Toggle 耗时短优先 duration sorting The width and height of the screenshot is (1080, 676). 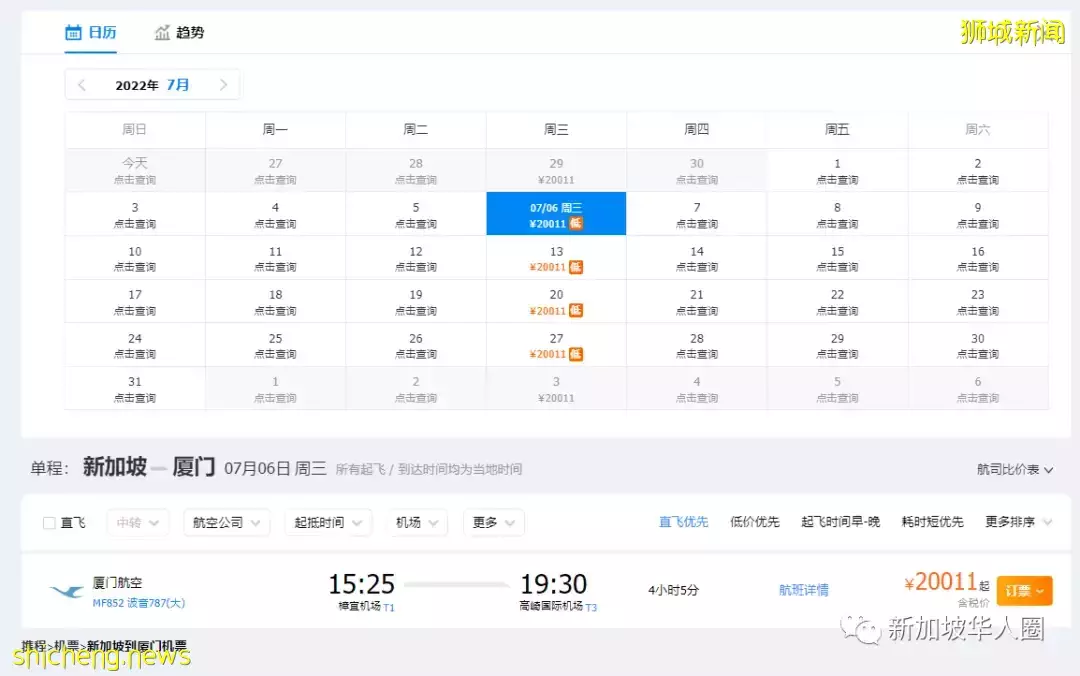932,522
